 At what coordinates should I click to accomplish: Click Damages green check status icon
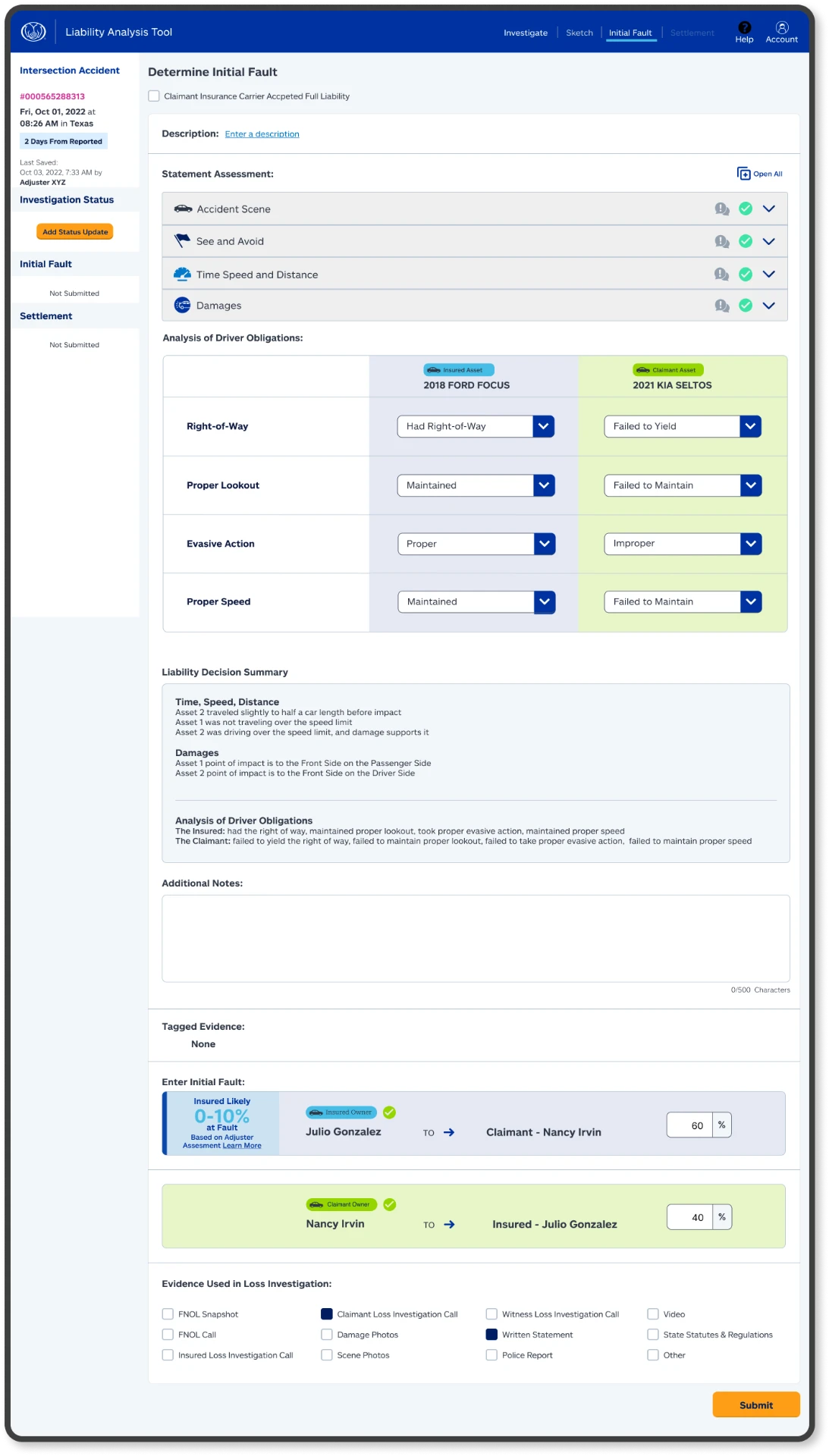(746, 305)
